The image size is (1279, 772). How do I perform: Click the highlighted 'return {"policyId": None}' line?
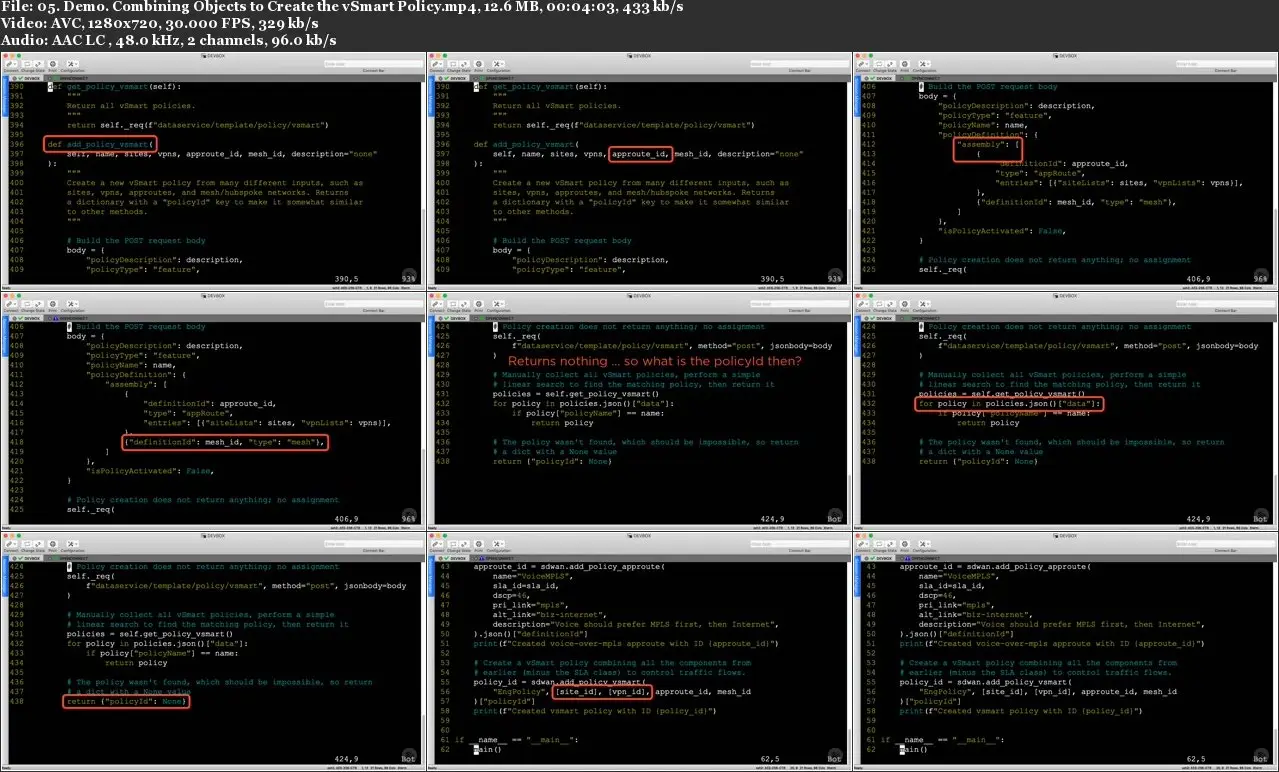(x=127, y=701)
